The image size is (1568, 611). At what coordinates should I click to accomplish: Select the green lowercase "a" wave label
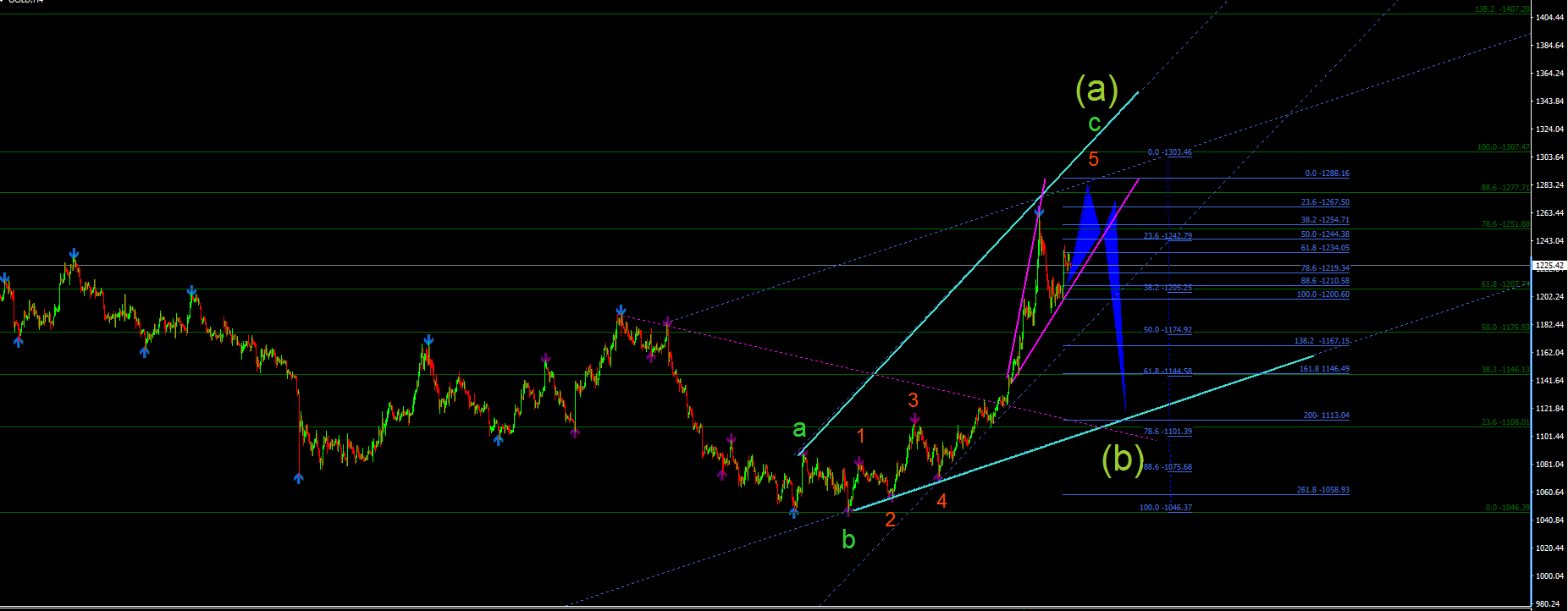pos(799,429)
